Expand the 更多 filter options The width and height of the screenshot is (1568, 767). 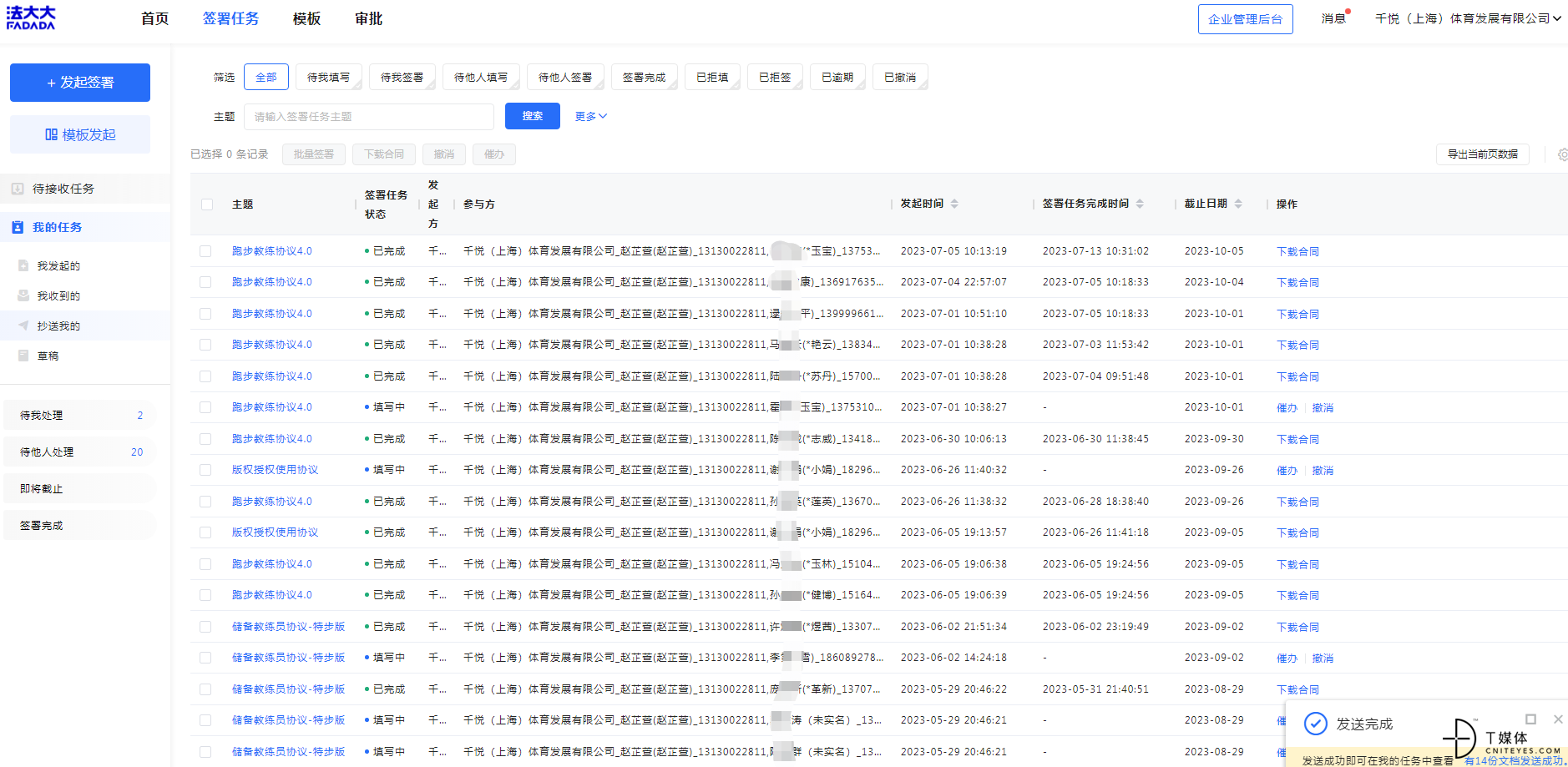click(x=590, y=116)
